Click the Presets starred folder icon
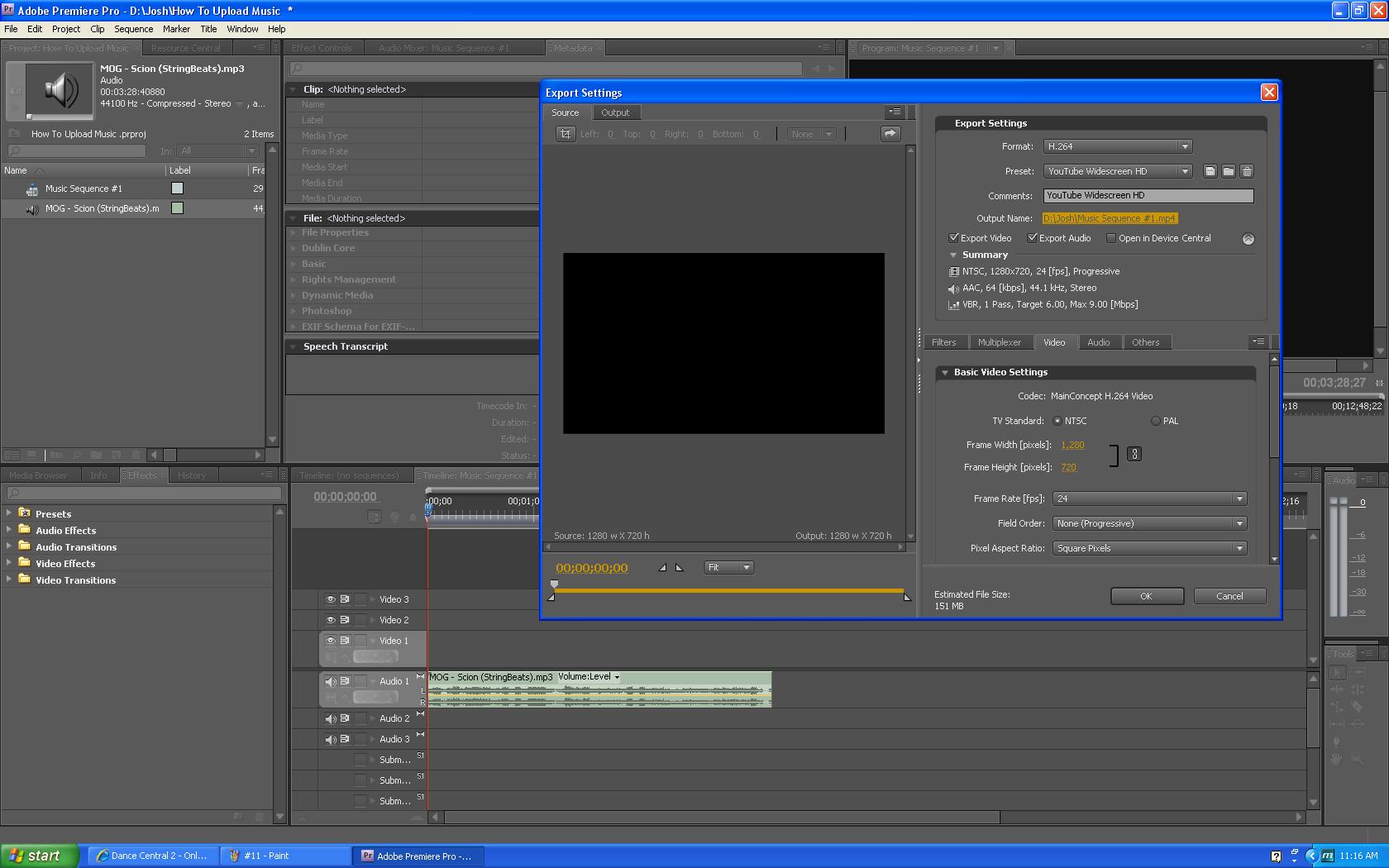 pyautogui.click(x=25, y=513)
